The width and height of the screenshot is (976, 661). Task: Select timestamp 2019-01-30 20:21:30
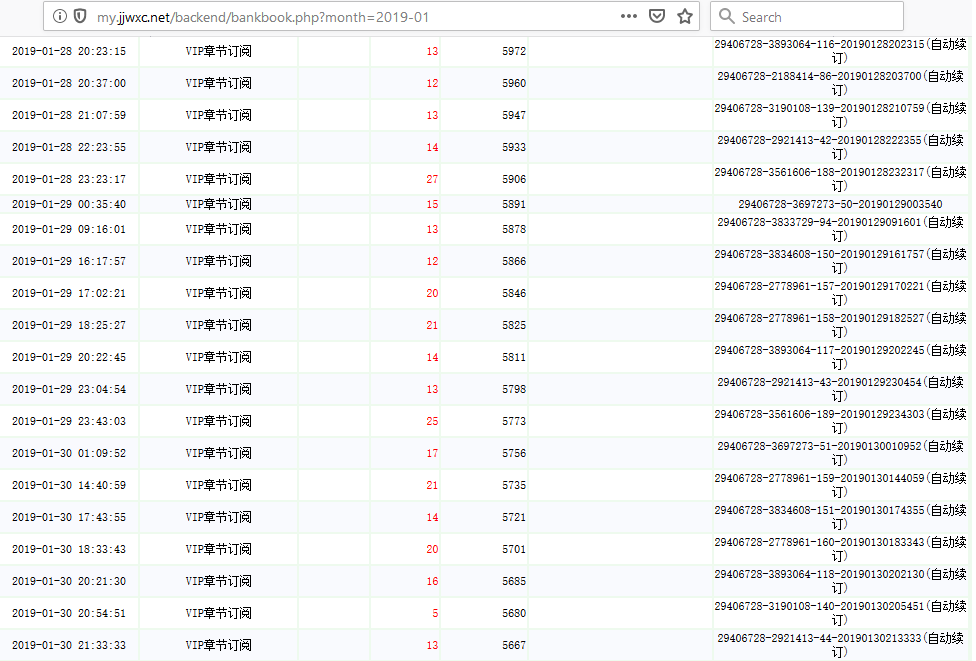(x=69, y=581)
